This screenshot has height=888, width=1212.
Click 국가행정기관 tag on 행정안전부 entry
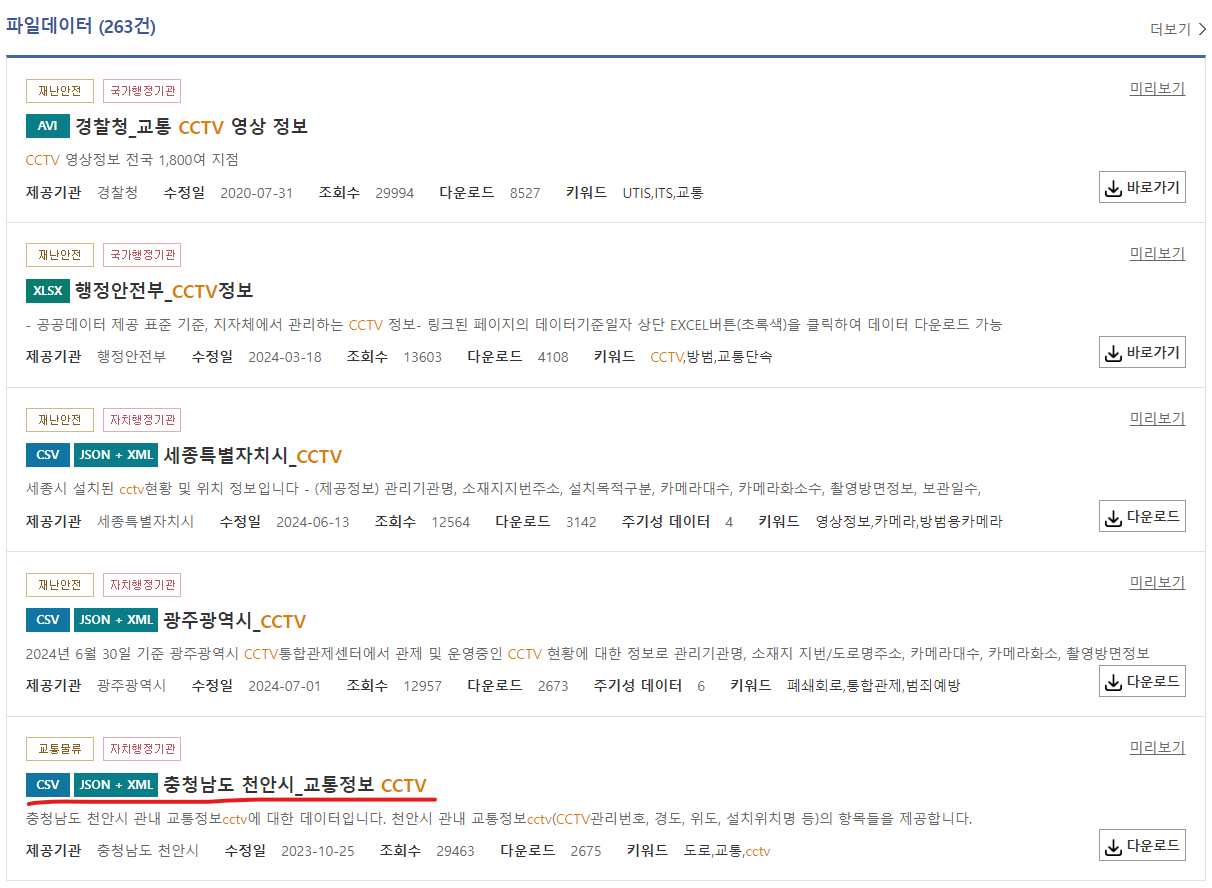pyautogui.click(x=142, y=256)
